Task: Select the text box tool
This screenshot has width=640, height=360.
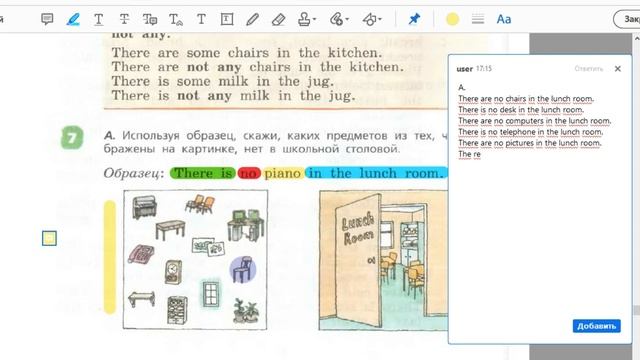Action: [227, 19]
